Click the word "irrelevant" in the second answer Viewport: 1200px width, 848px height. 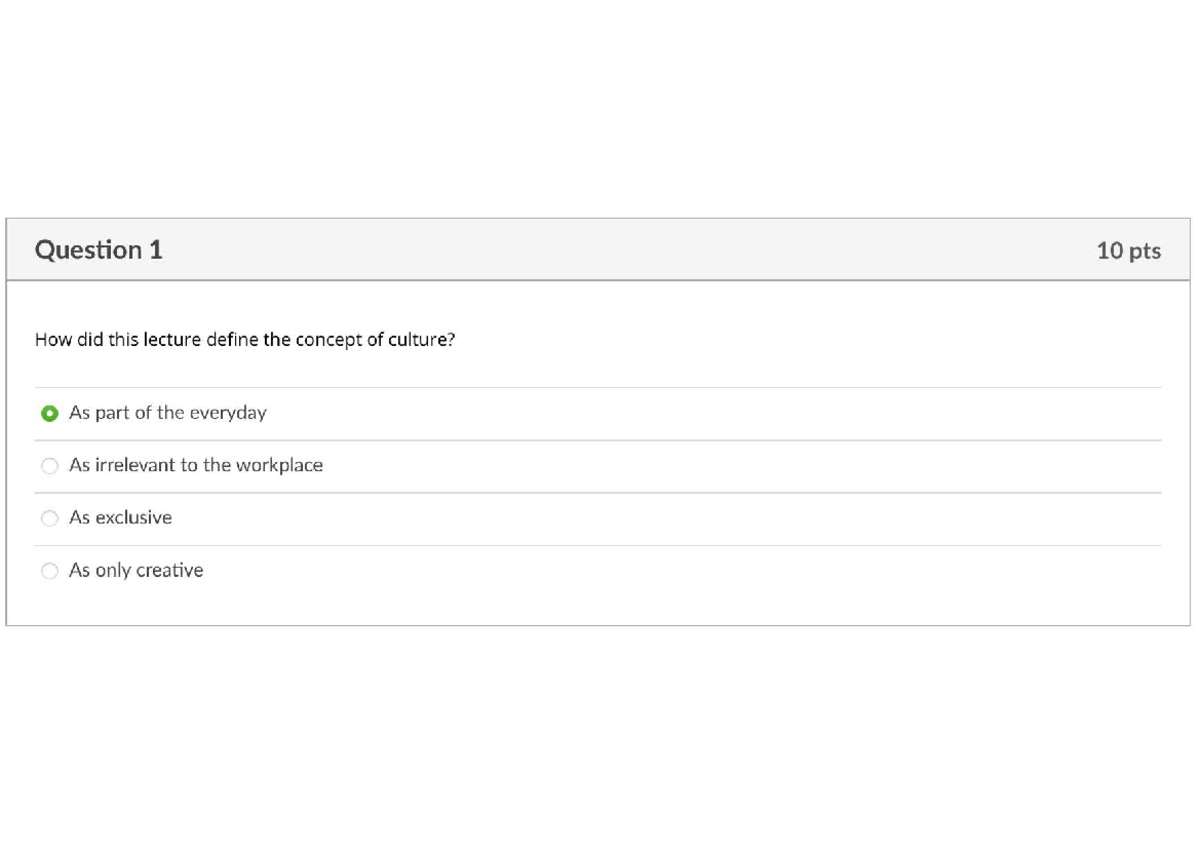pyautogui.click(x=135, y=466)
